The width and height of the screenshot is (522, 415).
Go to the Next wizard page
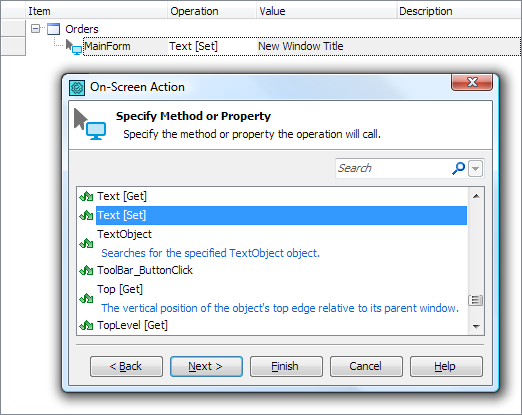(x=206, y=366)
